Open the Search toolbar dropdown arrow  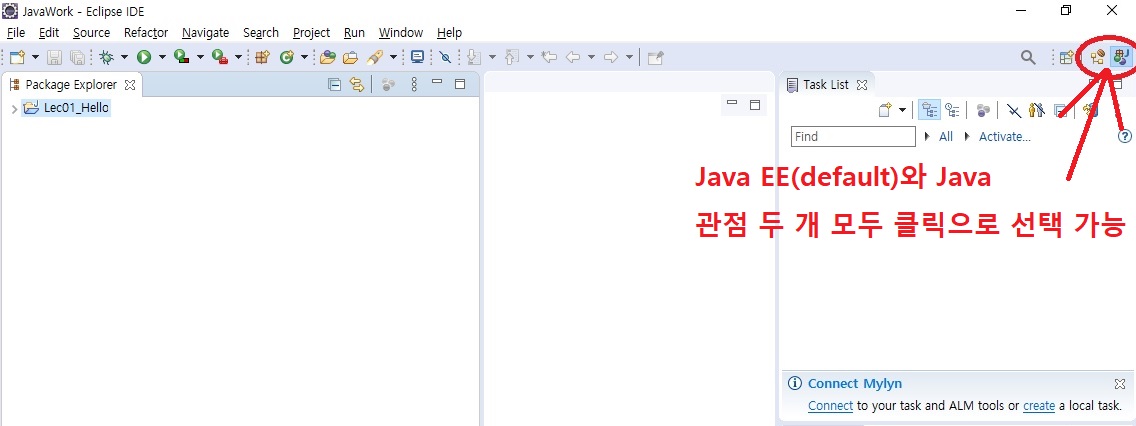click(393, 57)
